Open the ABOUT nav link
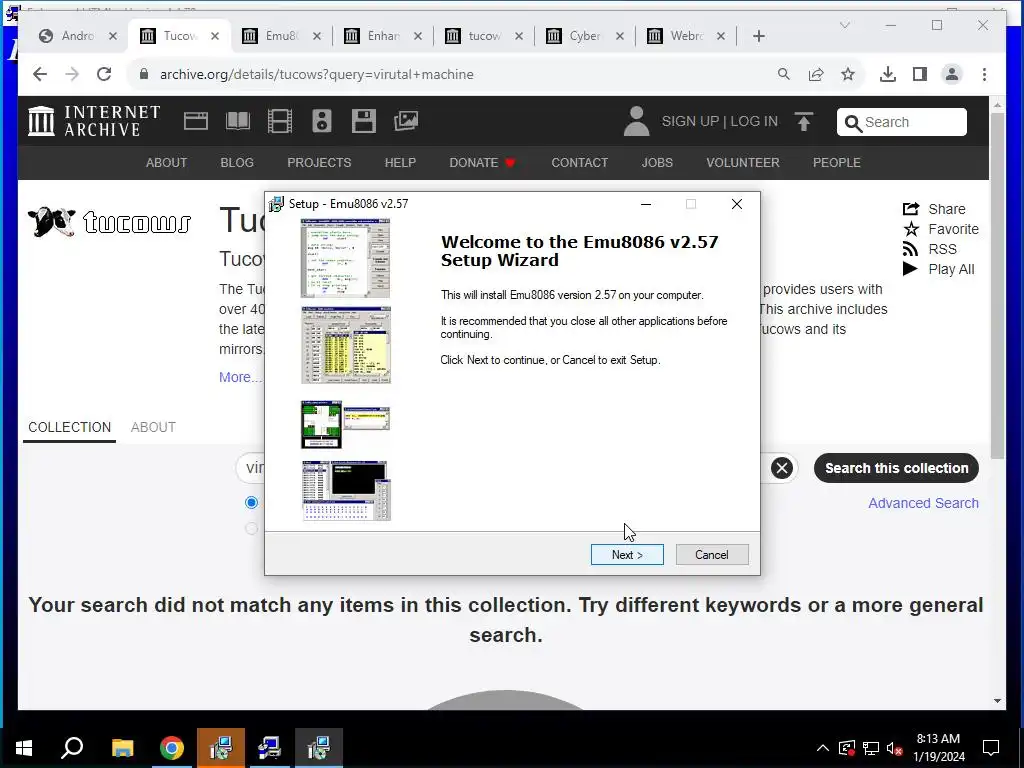Screen dimensions: 1024x768 [x=166, y=163]
